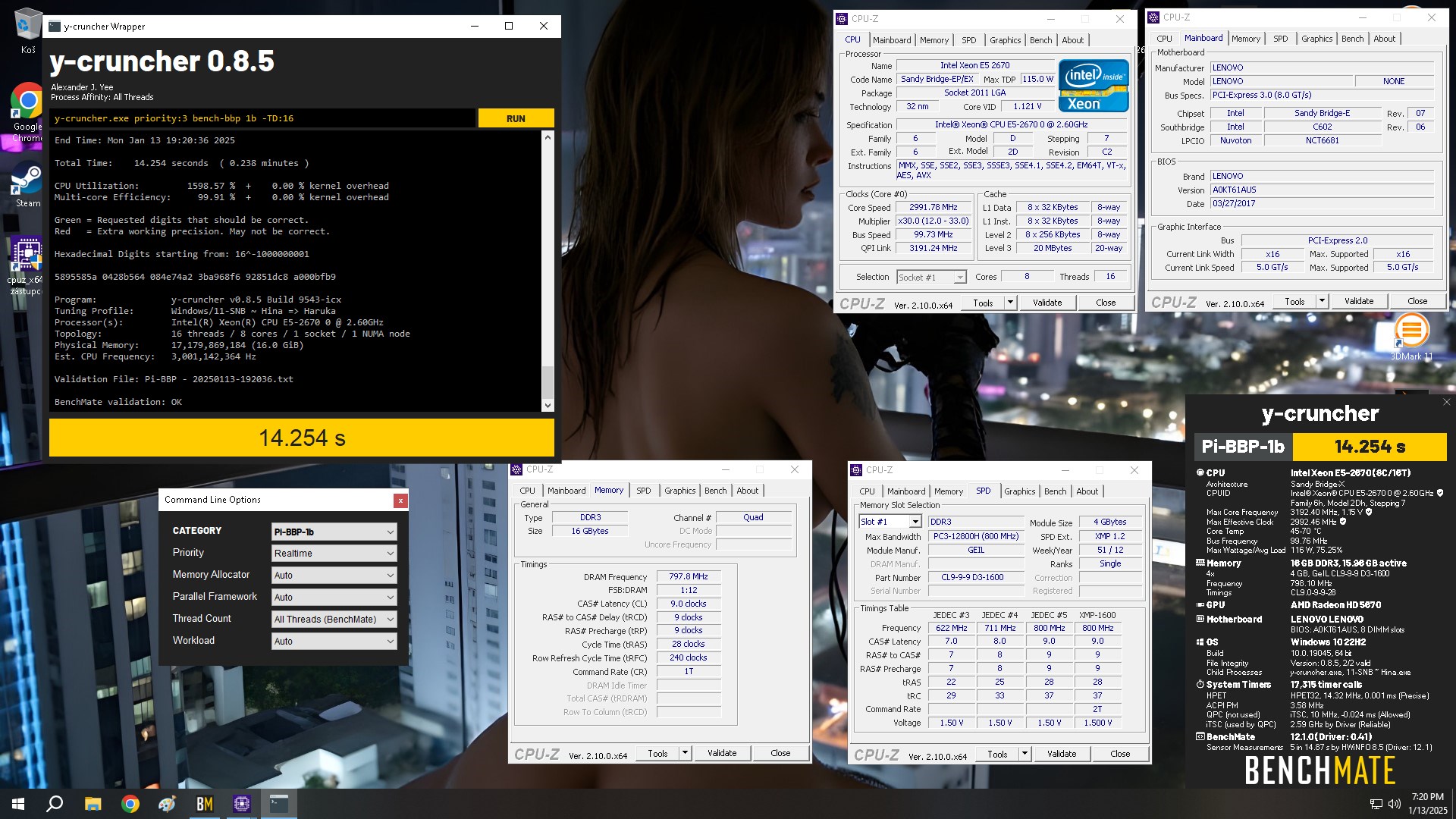This screenshot has width=1456, height=819.
Task: Launch Google Chrome from the desktop
Action: pyautogui.click(x=28, y=111)
